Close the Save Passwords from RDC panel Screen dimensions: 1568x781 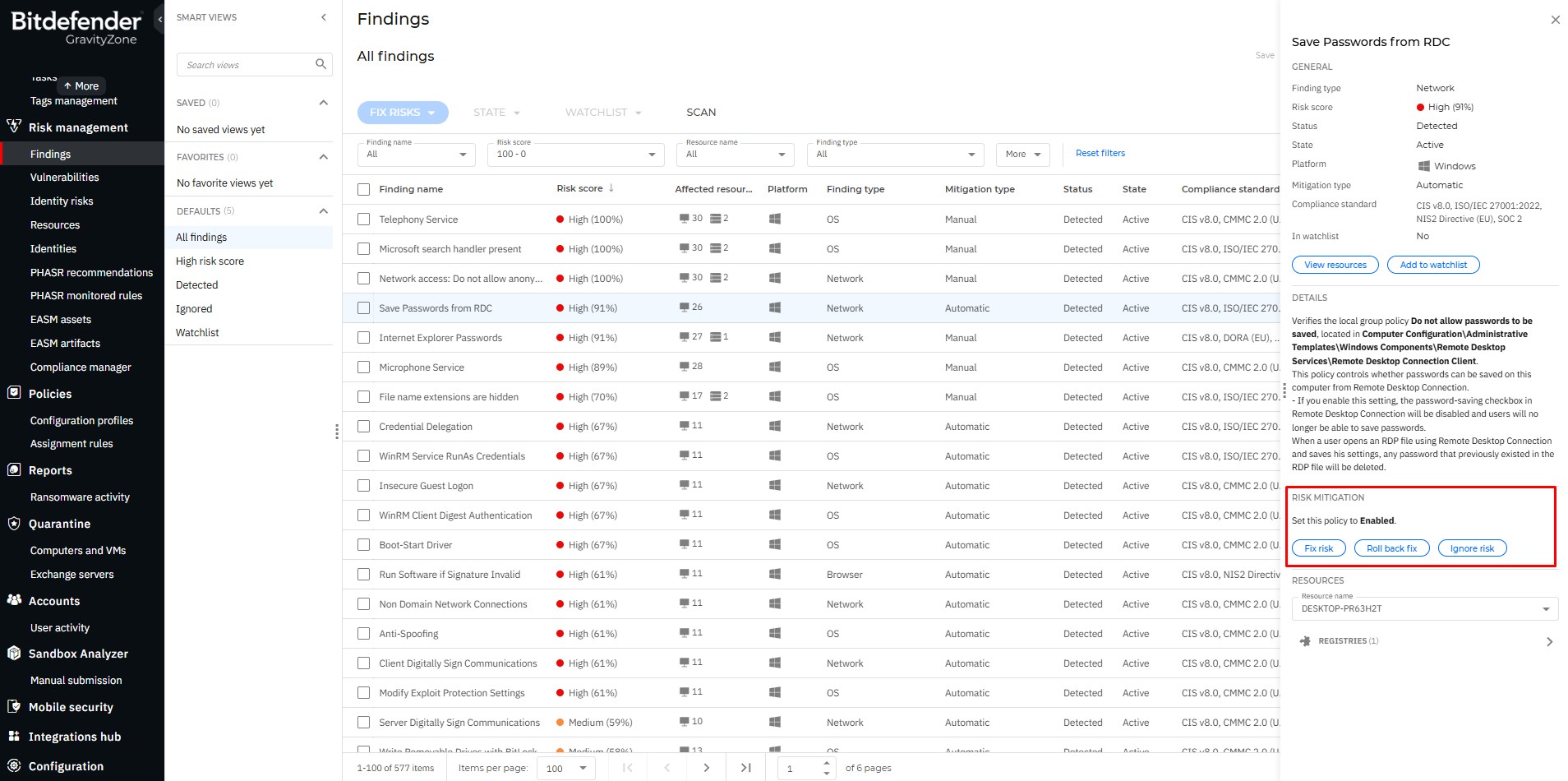[x=1555, y=20]
